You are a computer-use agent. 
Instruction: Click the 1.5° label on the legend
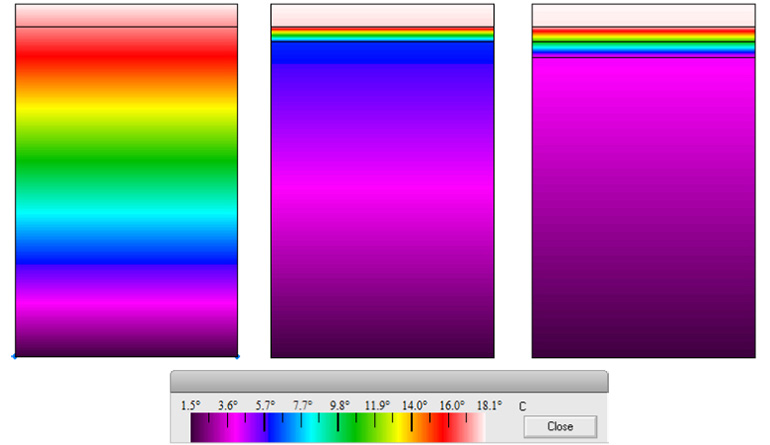[x=191, y=405]
